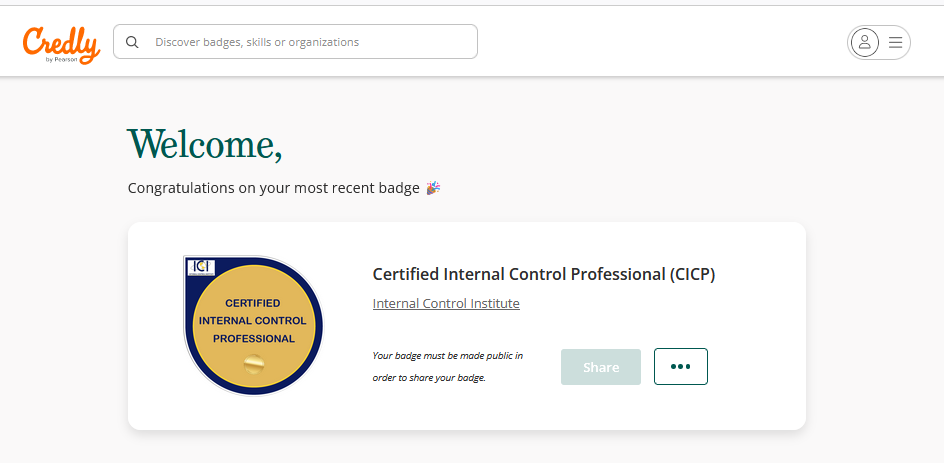Open Certified Internal Control Professional (CICP) title
Screen dimensions: 944x463
point(544,274)
